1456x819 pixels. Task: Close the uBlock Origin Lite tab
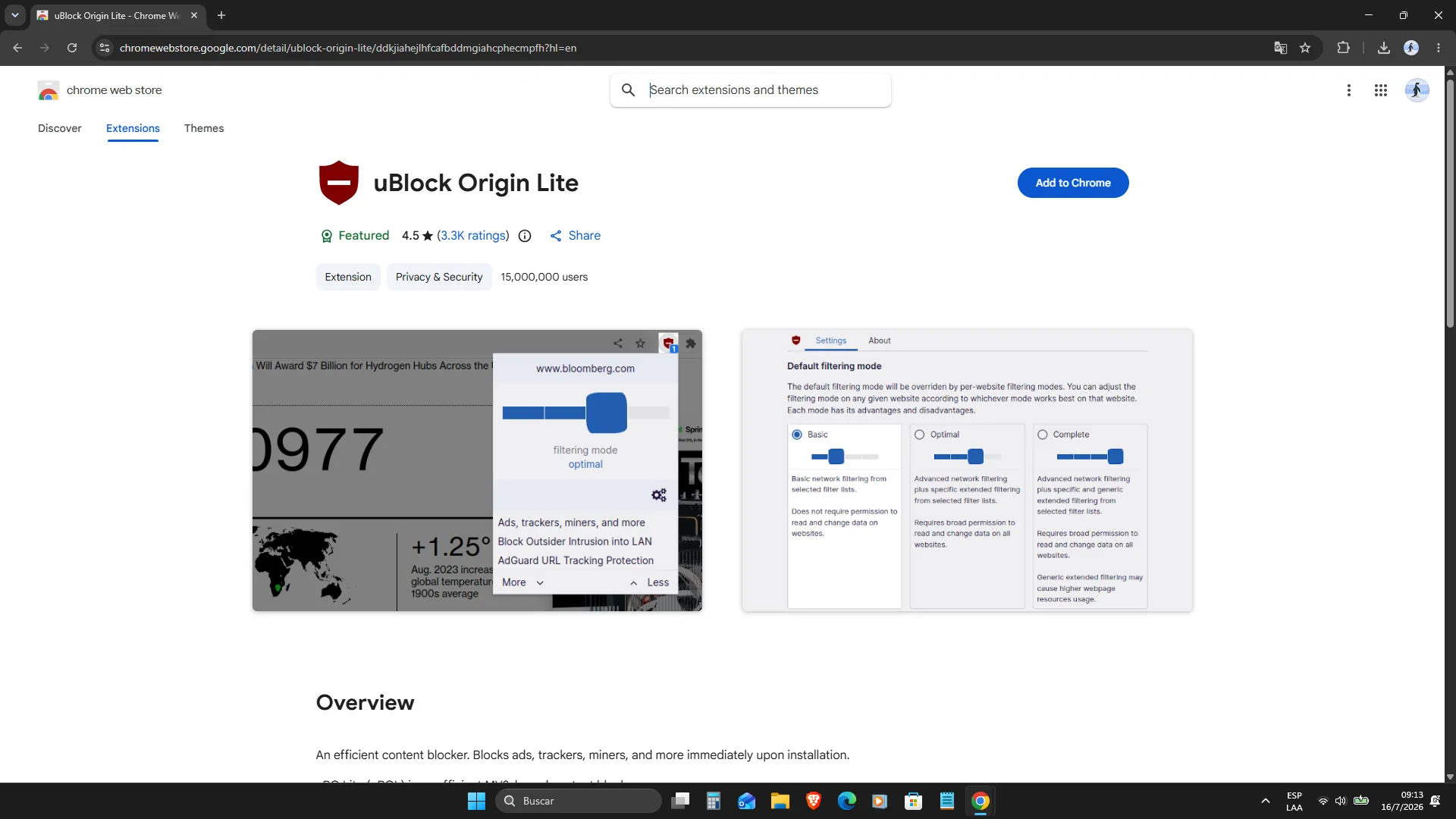194,15
